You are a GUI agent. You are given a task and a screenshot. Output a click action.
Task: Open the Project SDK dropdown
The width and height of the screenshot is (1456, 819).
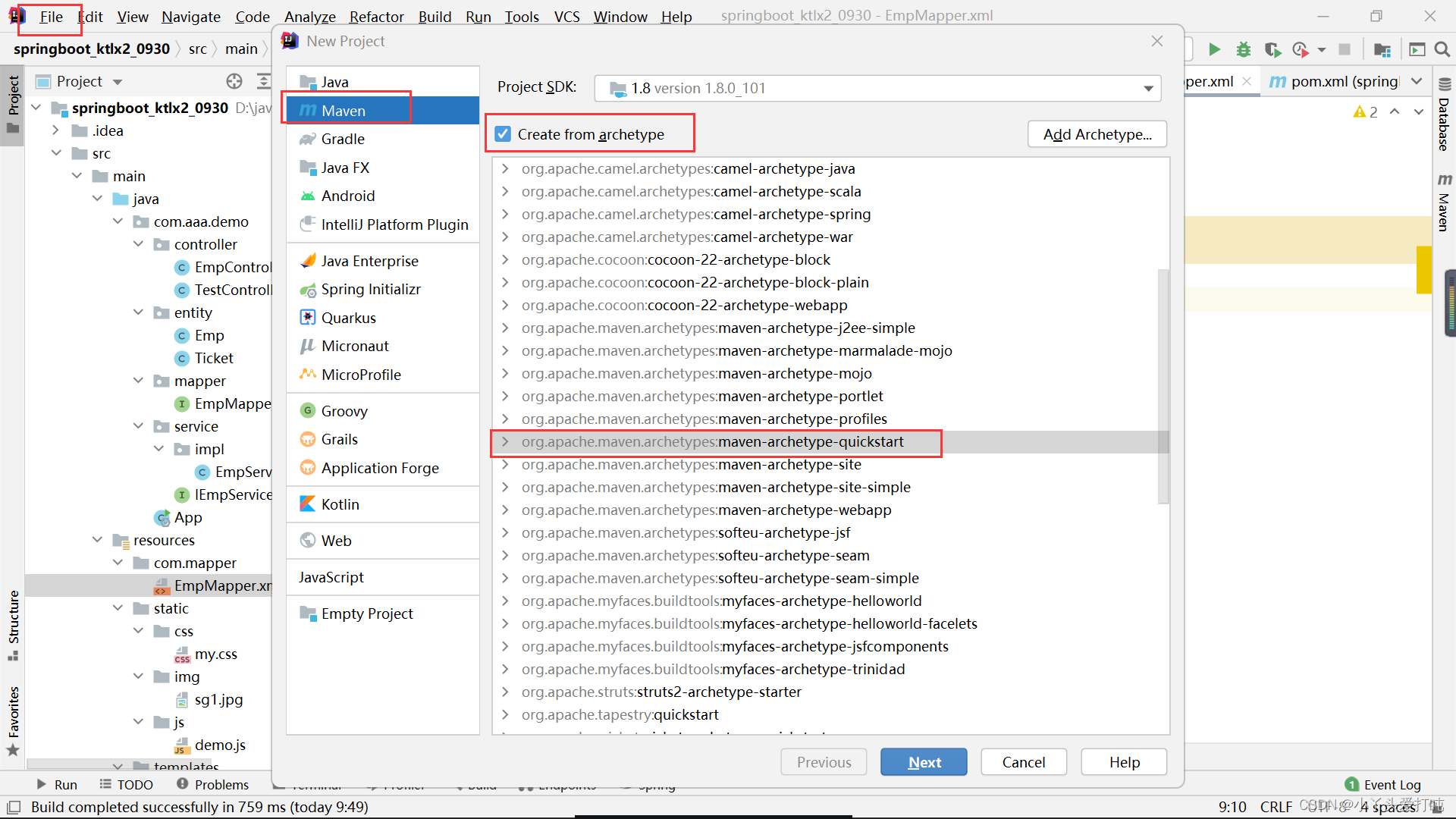point(877,88)
